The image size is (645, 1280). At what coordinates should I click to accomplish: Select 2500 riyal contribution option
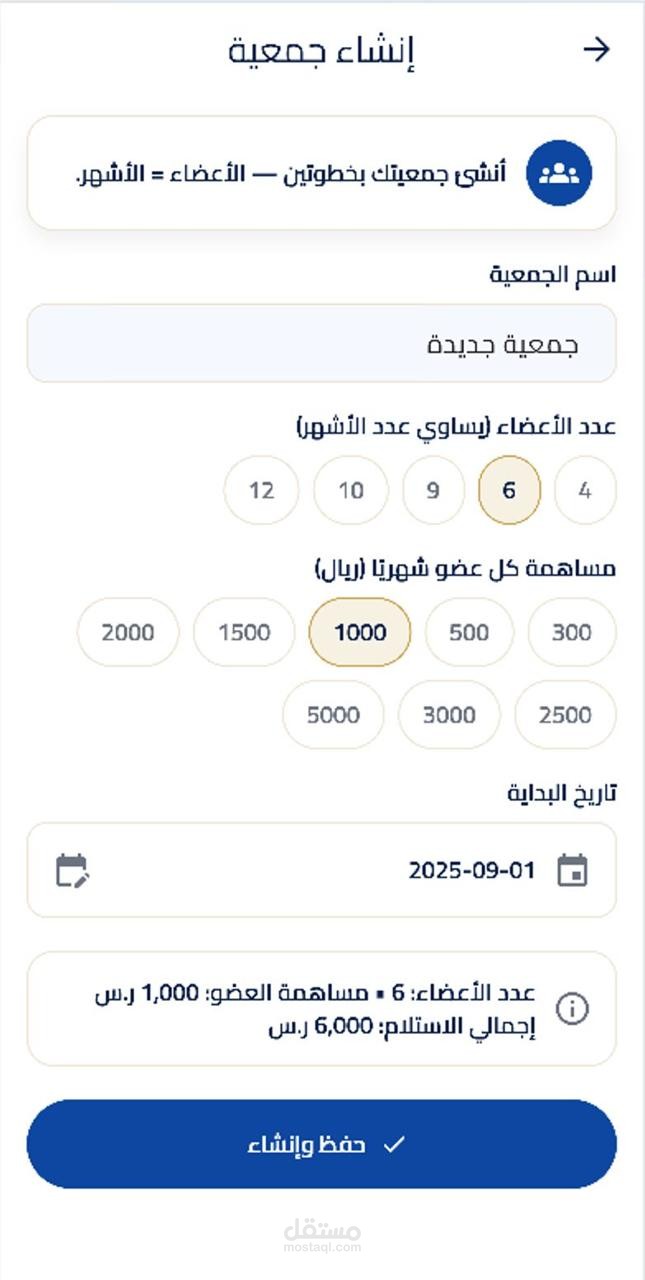click(x=565, y=715)
